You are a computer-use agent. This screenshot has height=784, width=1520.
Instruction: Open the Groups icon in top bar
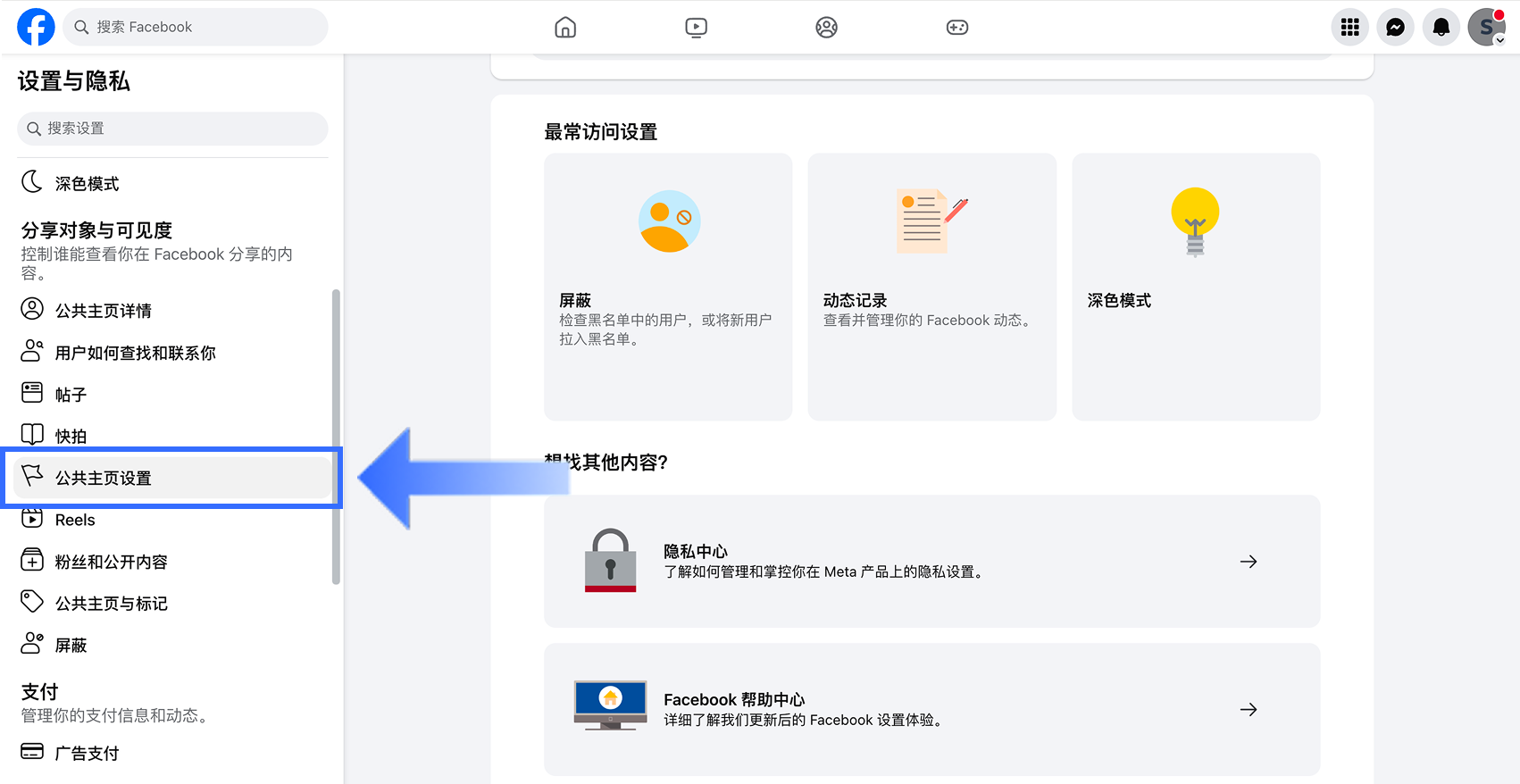(827, 28)
